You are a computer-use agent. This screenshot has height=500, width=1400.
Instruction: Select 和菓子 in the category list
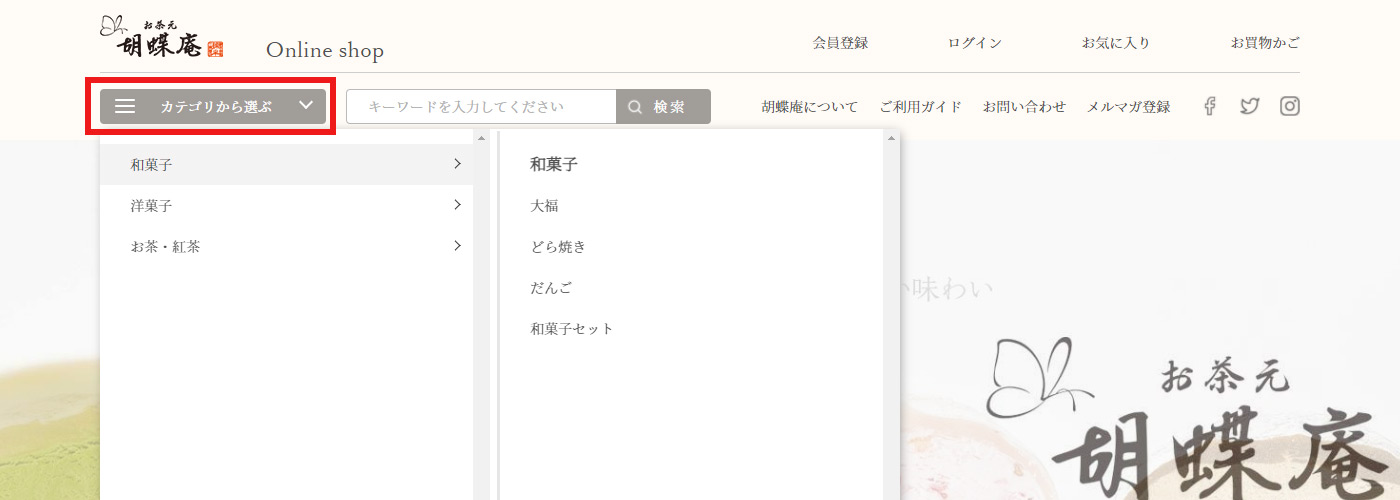[286, 164]
